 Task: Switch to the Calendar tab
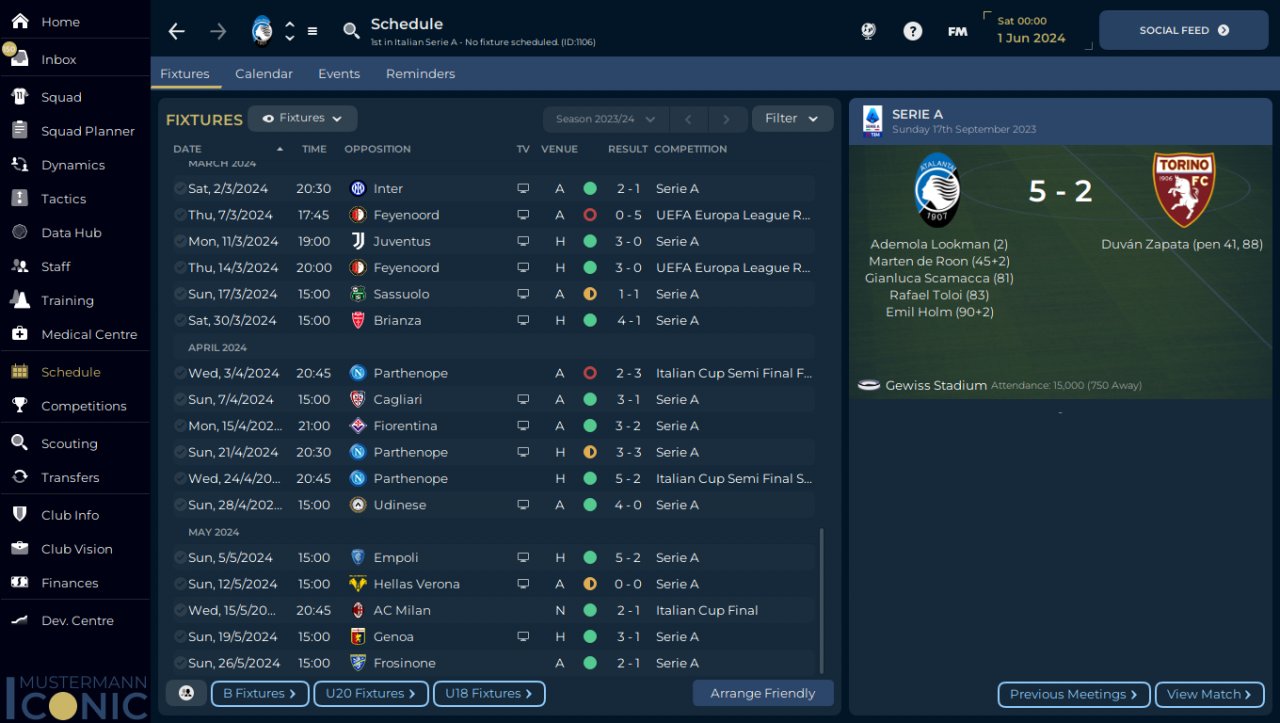tap(264, 74)
